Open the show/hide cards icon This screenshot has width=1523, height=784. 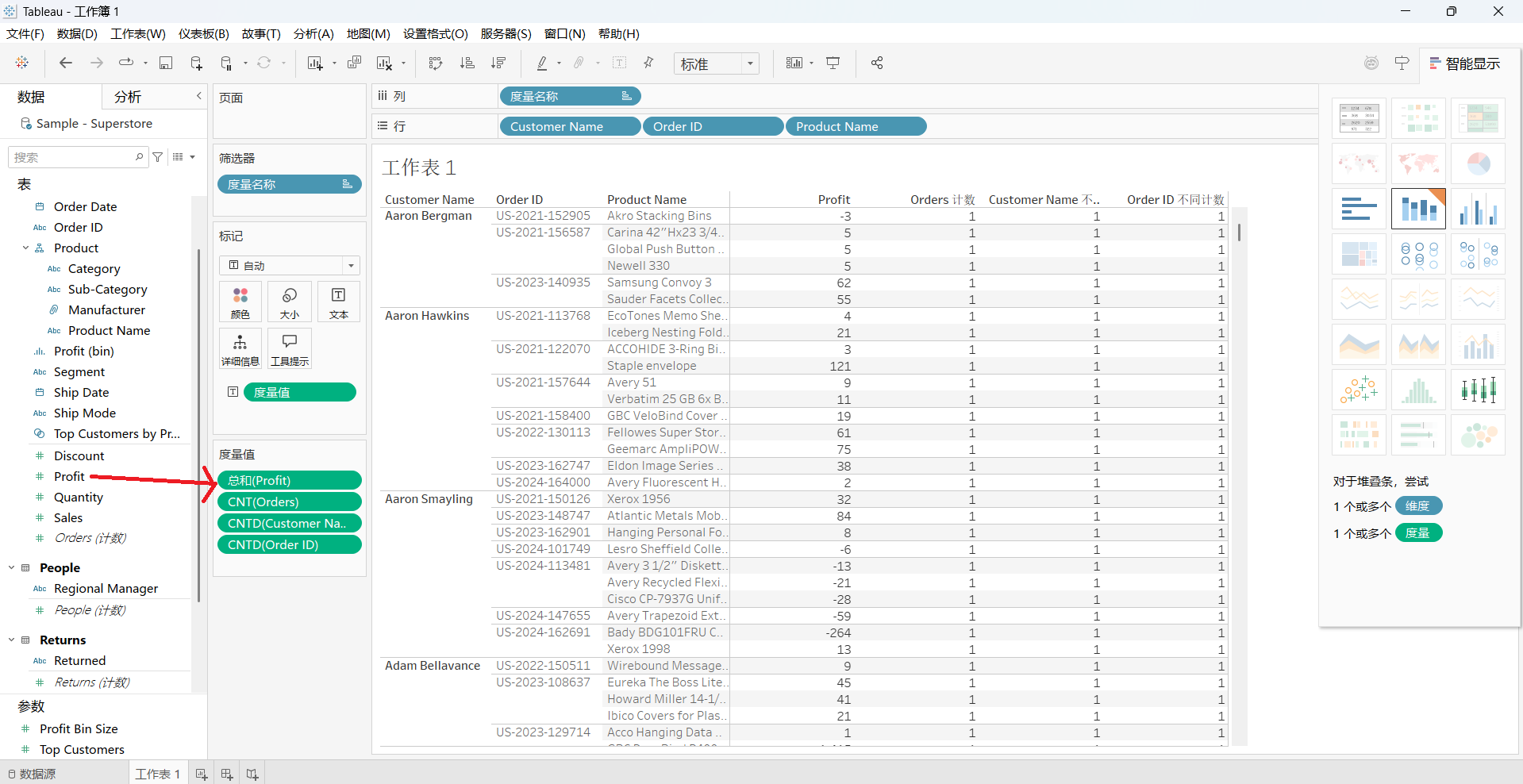[x=794, y=63]
